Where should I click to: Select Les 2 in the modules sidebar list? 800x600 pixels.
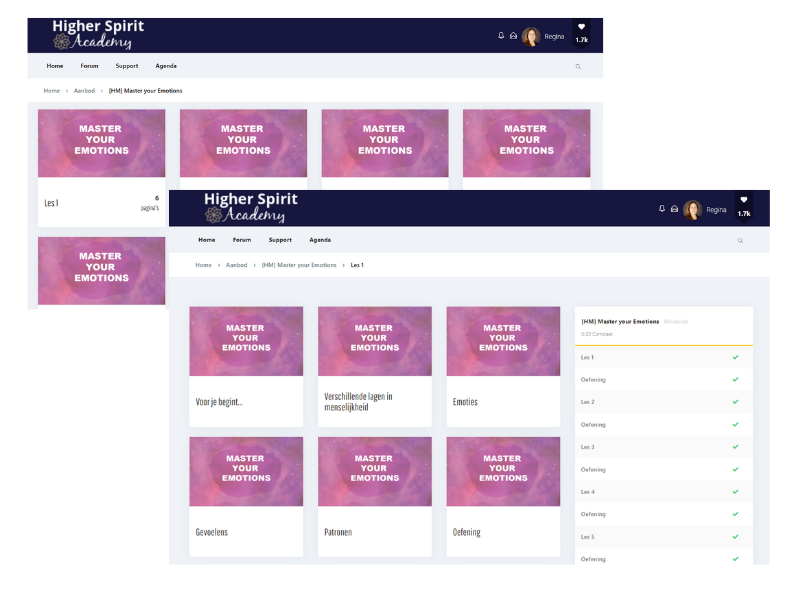pyautogui.click(x=664, y=402)
